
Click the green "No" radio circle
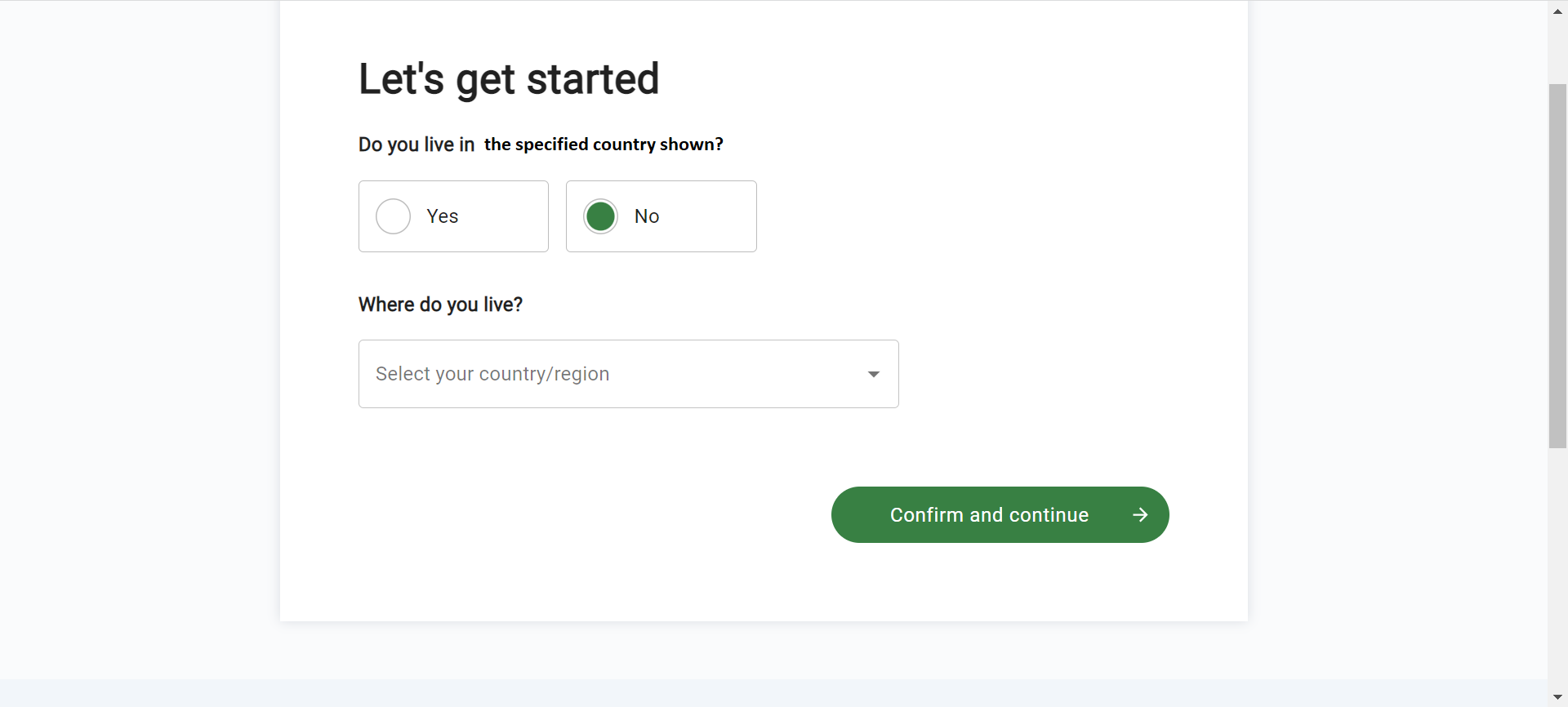point(600,216)
